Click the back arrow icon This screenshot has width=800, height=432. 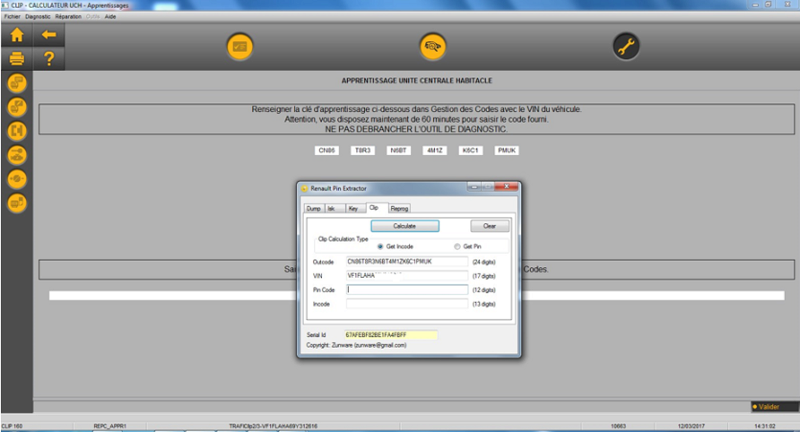click(x=49, y=35)
